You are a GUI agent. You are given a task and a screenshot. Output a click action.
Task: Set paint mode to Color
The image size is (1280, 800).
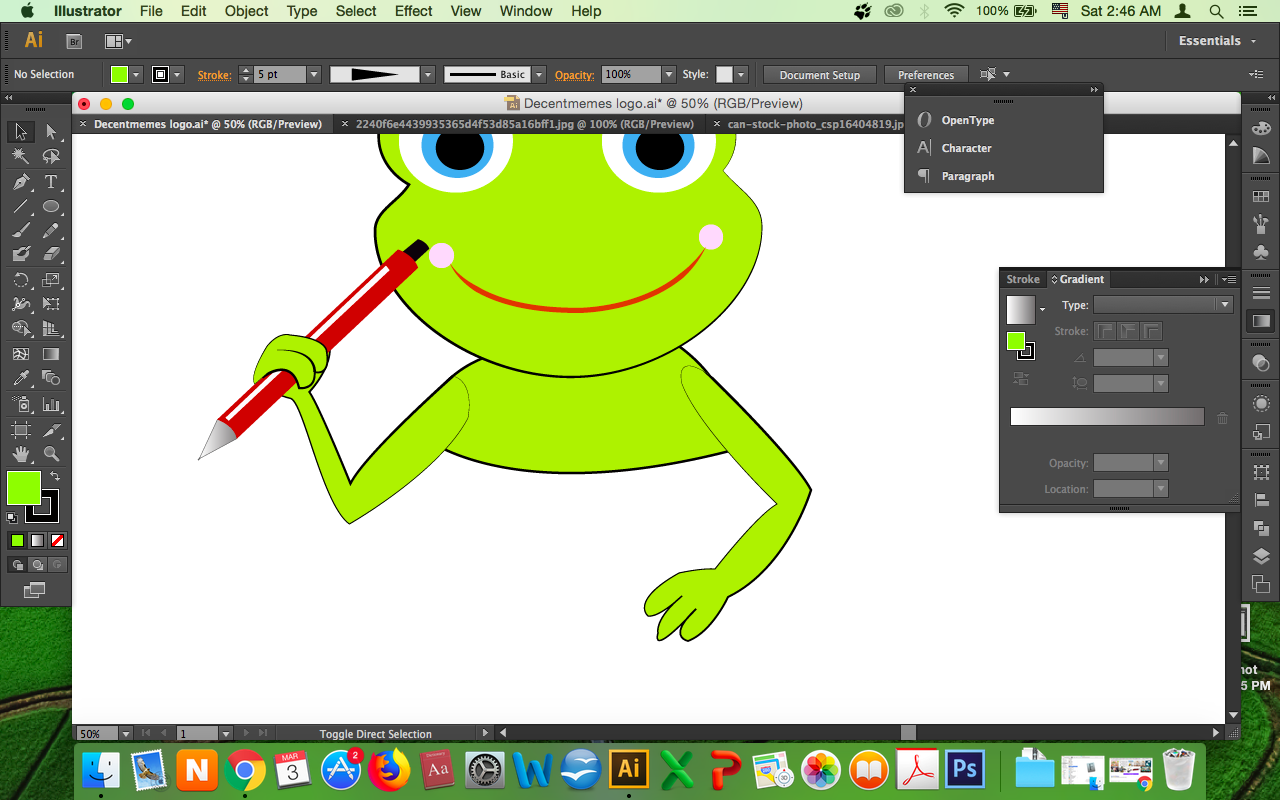17,540
